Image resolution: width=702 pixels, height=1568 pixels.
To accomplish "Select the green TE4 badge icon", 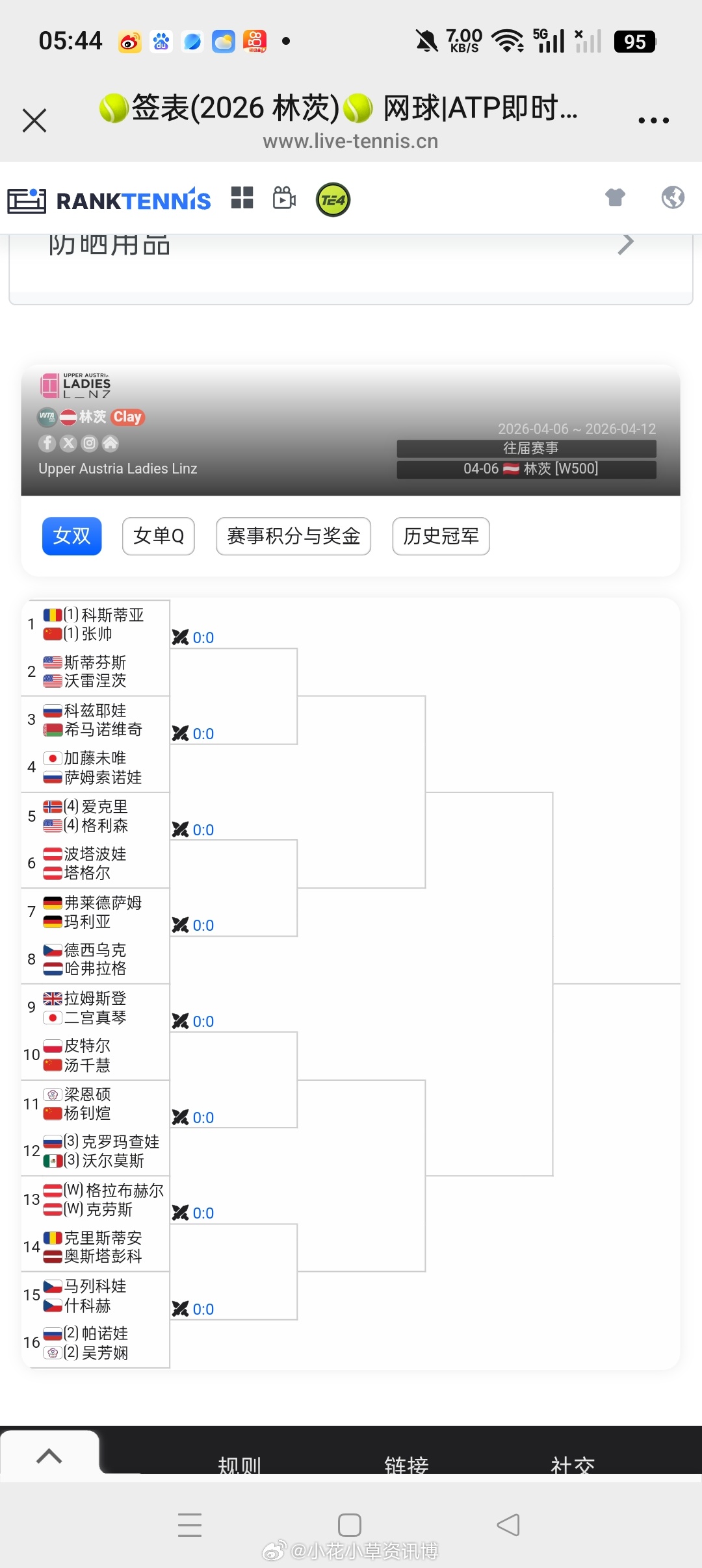I will [x=332, y=199].
